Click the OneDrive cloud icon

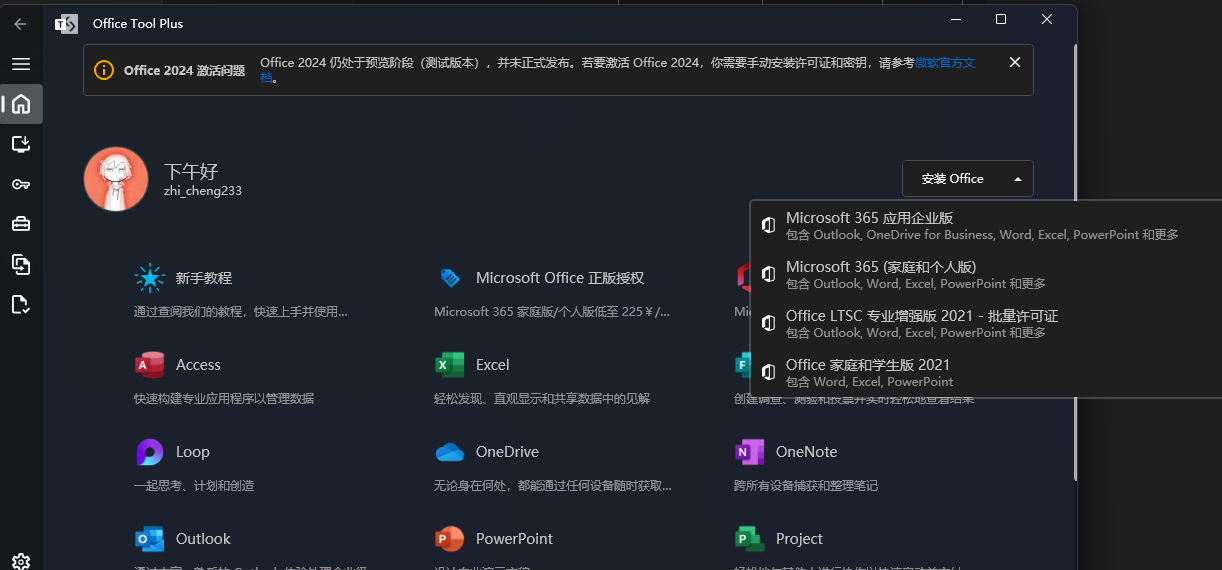(450, 452)
